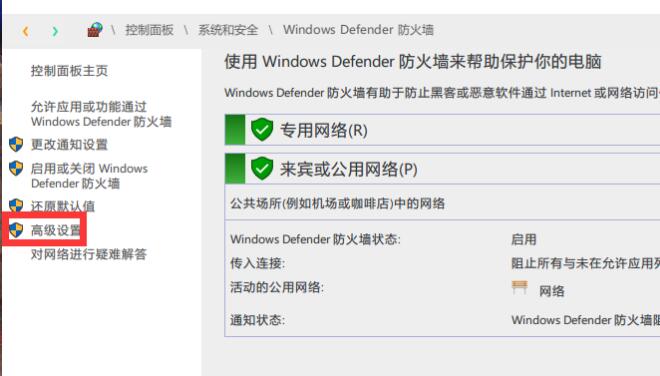Open 控制面板主页 link
This screenshot has width=660, height=376.
pyautogui.click(x=69, y=71)
